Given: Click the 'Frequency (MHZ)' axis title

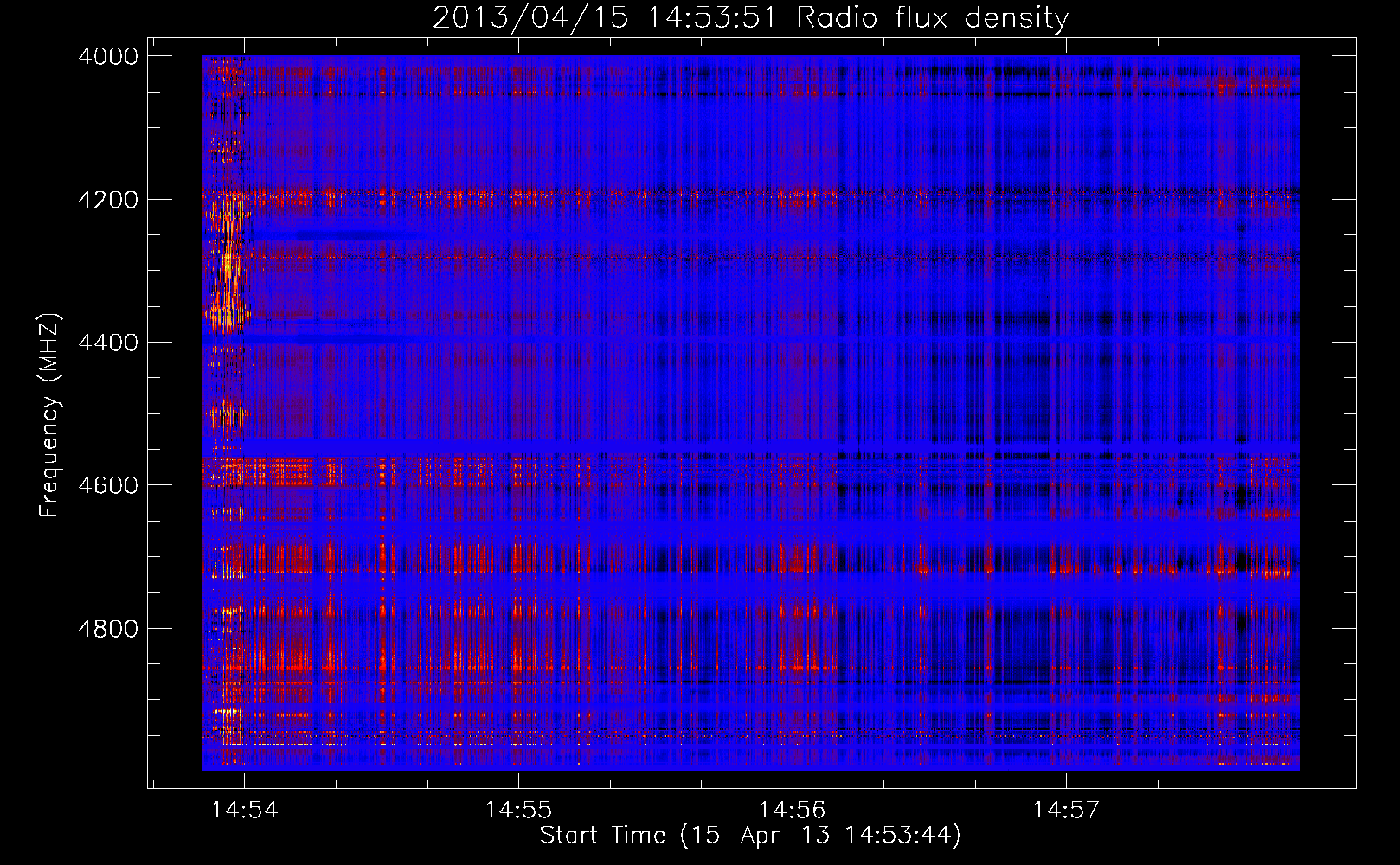Looking at the screenshot, I should 50,415.
